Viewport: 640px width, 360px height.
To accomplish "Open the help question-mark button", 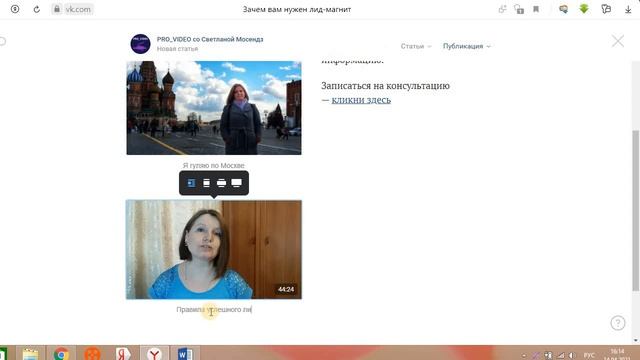I will coord(618,323).
